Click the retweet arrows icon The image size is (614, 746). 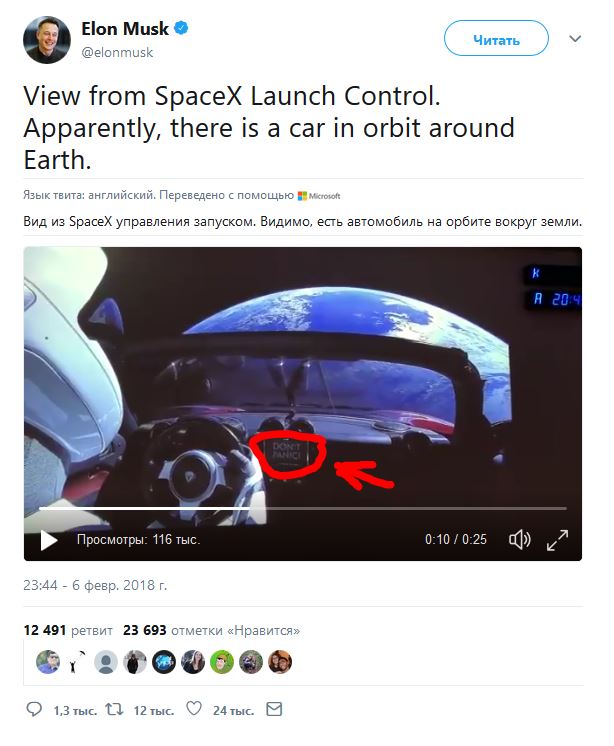[x=114, y=709]
